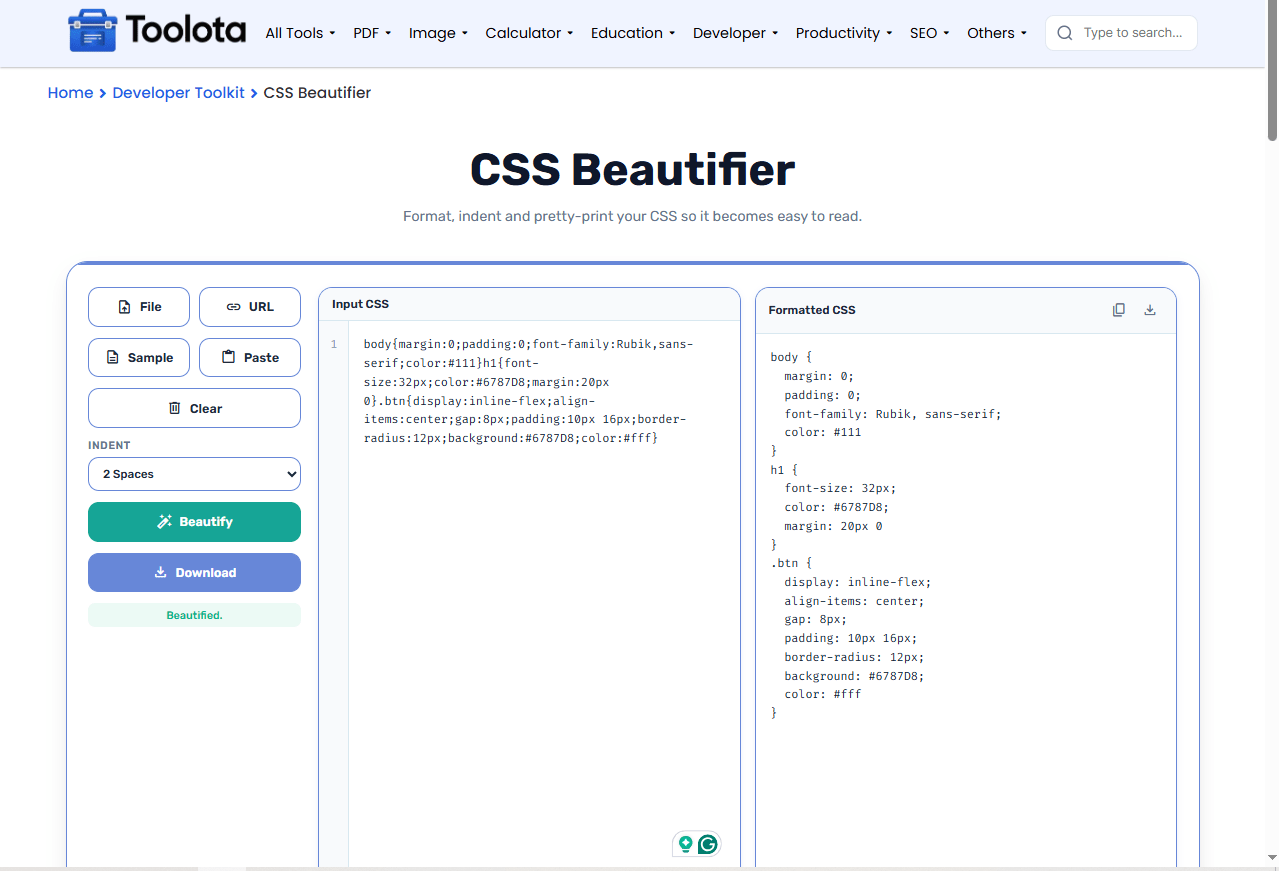Viewport: 1279px width, 871px height.
Task: Click the Input CSS panel title
Action: click(x=360, y=304)
